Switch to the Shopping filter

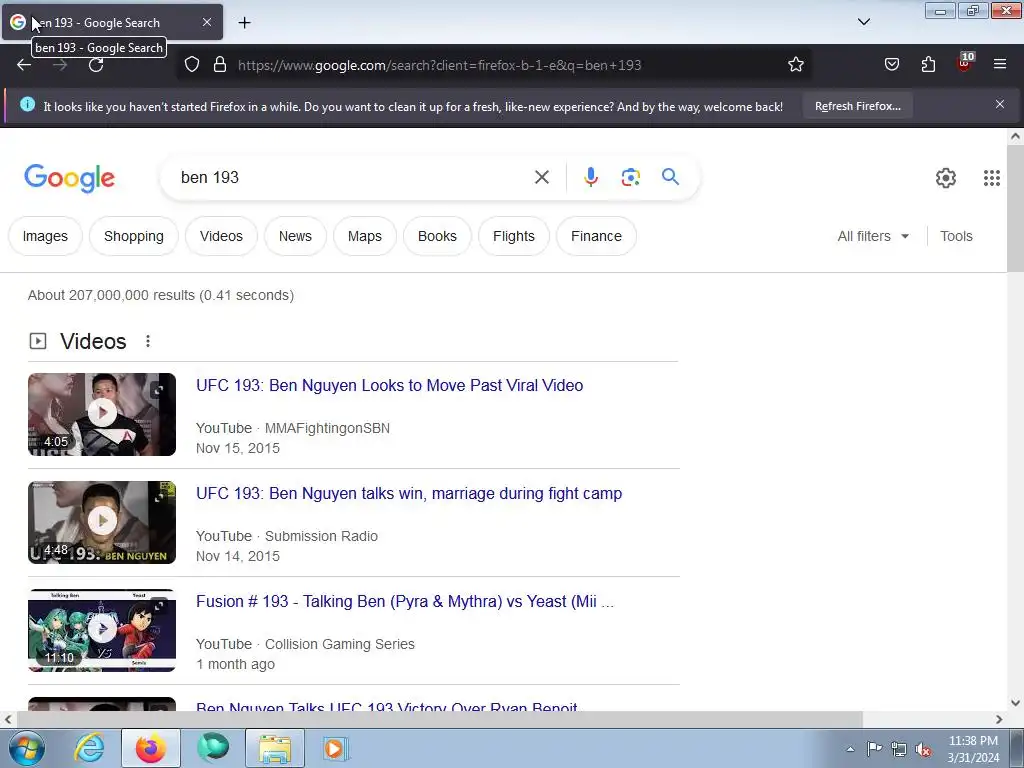(x=134, y=236)
